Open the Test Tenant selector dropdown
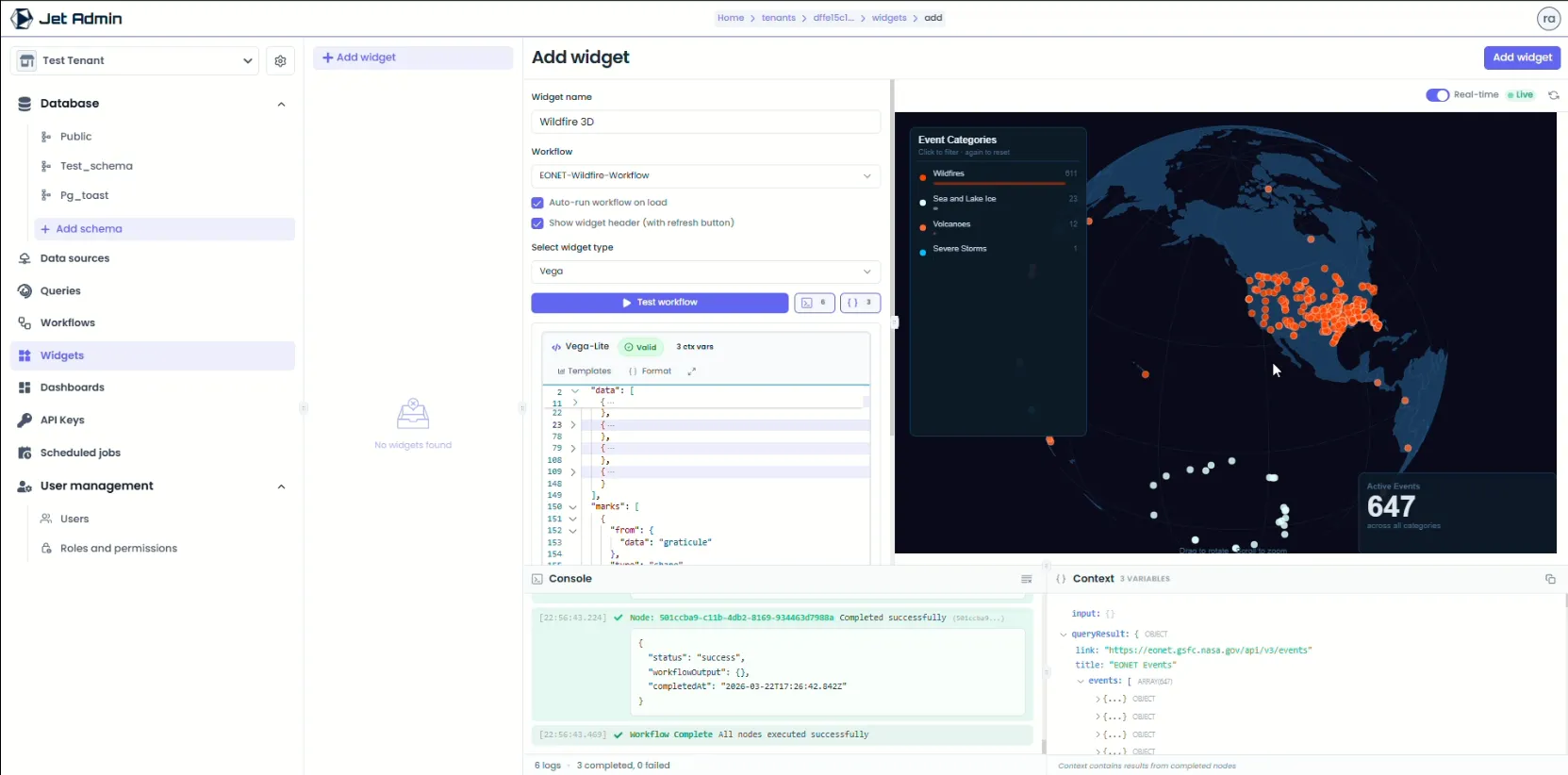Image resolution: width=1568 pixels, height=775 pixels. 134,60
